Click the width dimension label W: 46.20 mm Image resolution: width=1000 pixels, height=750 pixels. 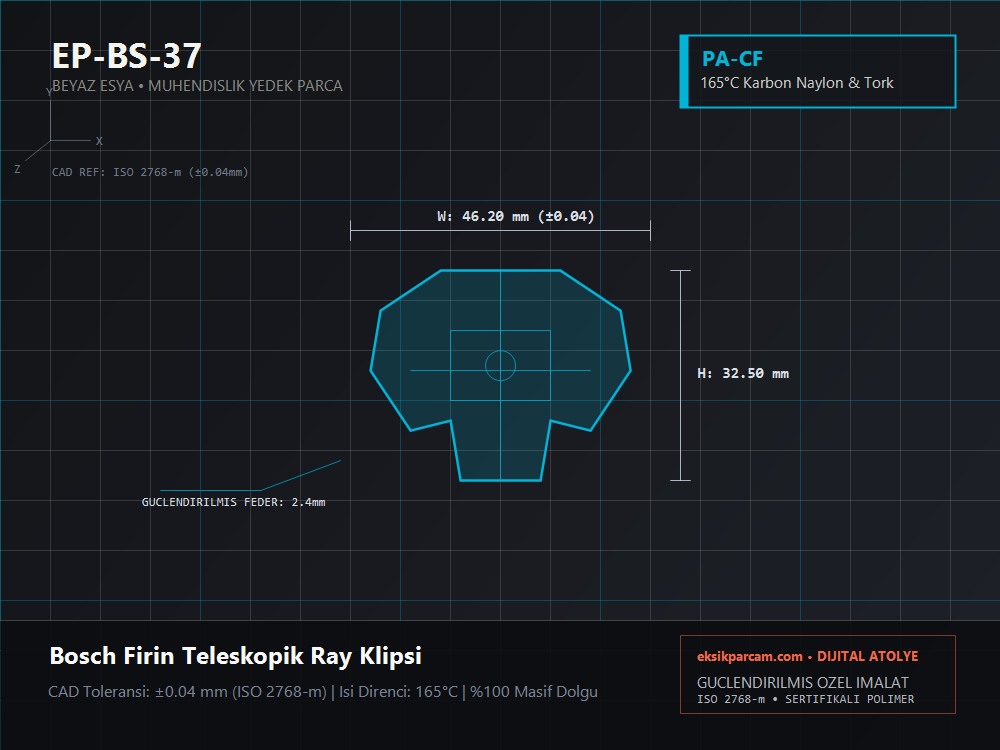click(x=515, y=216)
